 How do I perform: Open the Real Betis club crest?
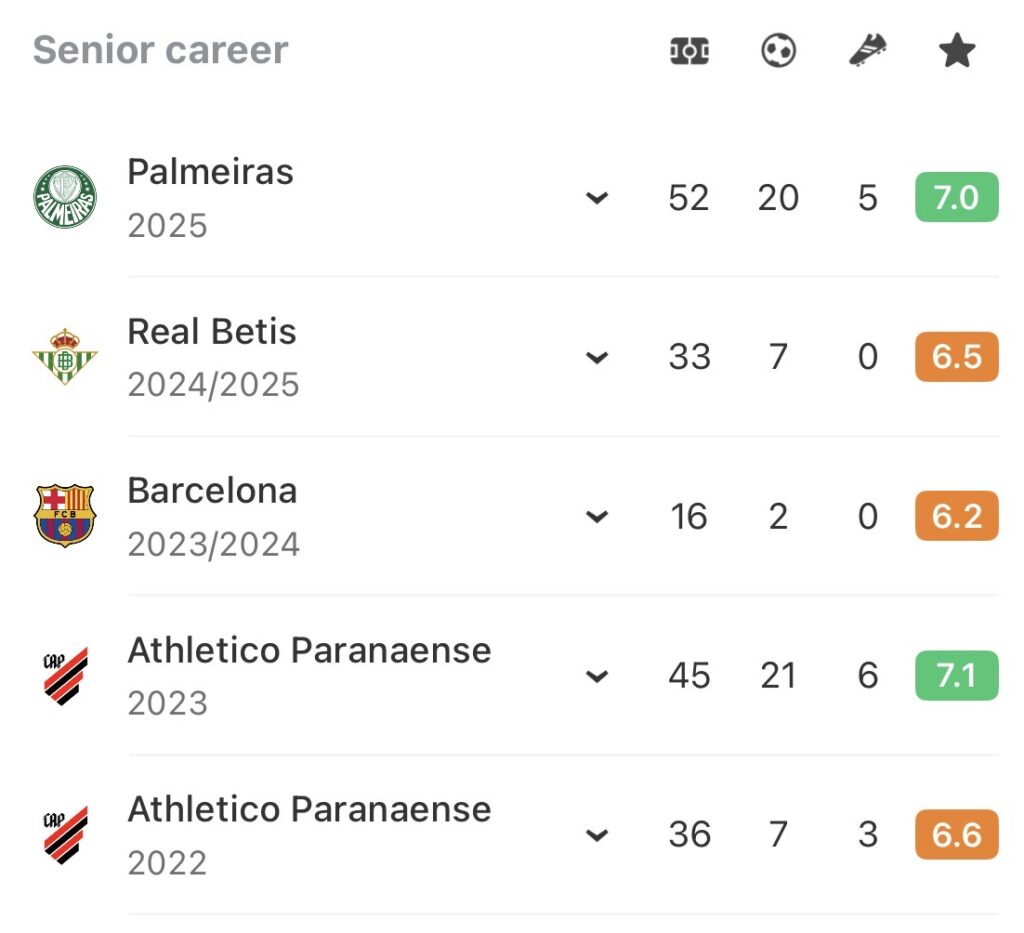tap(65, 357)
